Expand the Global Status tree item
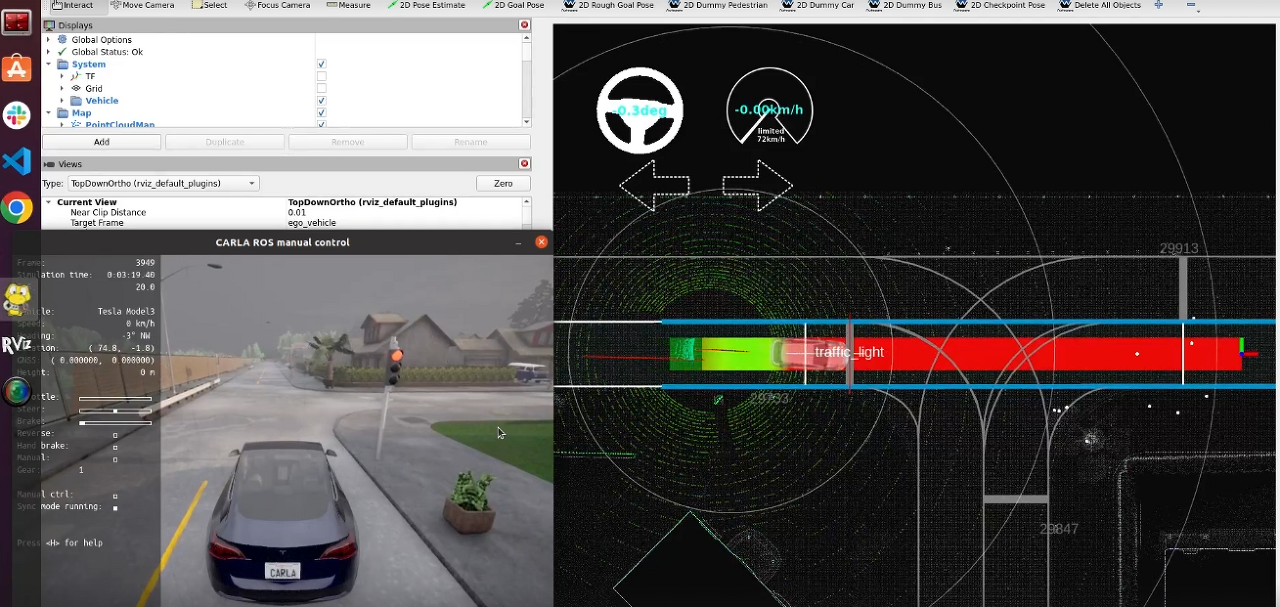 click(x=48, y=52)
